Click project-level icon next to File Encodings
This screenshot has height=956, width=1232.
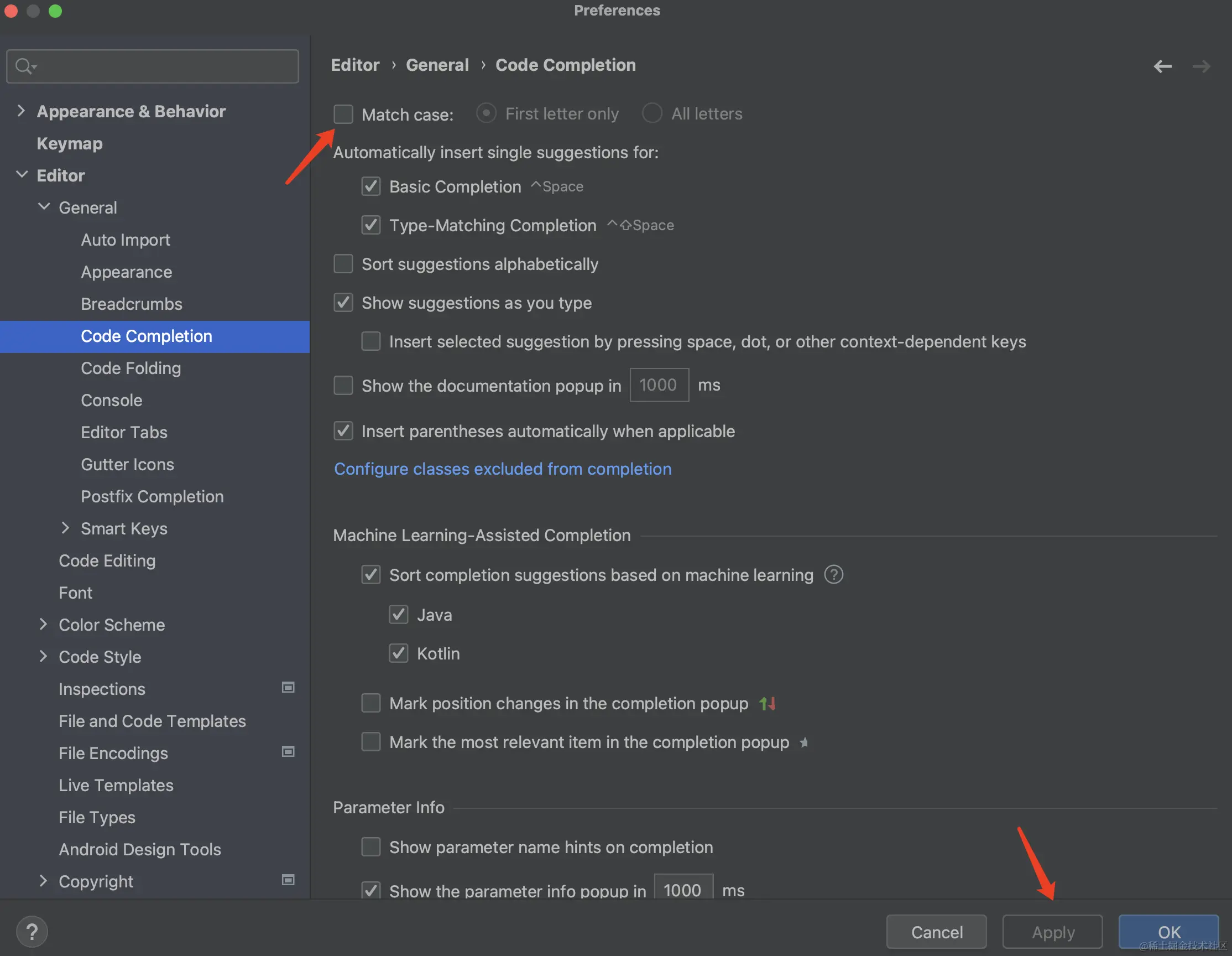pos(288,751)
